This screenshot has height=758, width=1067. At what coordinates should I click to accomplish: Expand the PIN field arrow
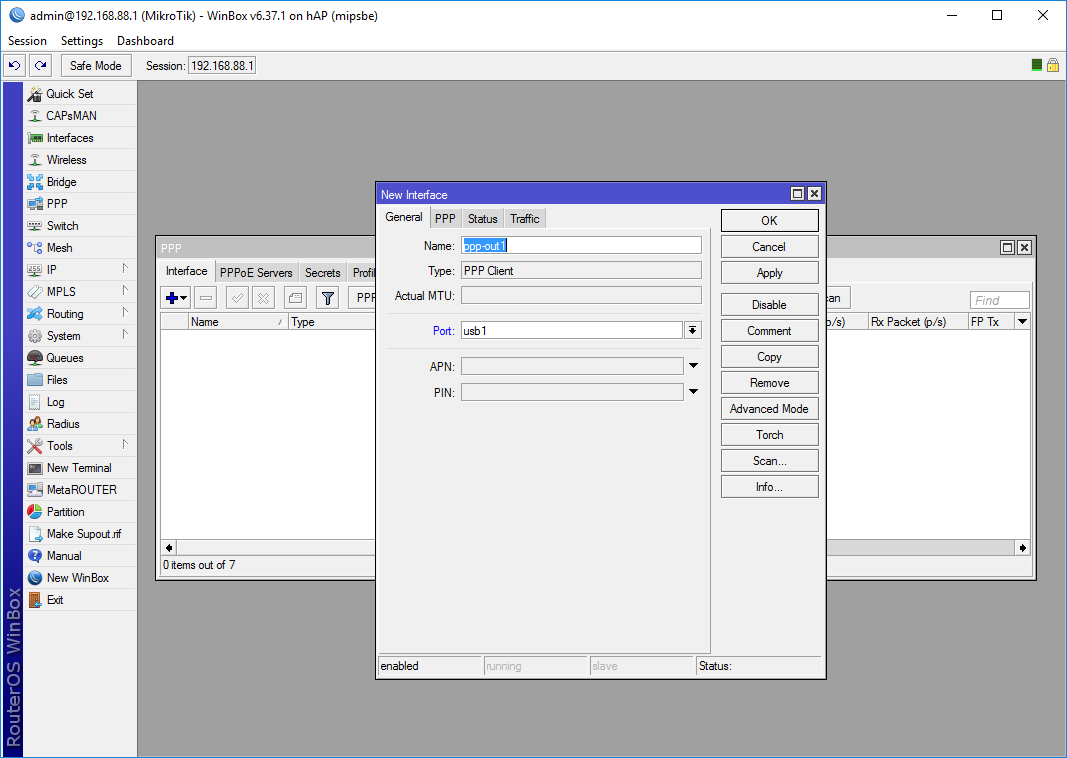pyautogui.click(x=693, y=392)
